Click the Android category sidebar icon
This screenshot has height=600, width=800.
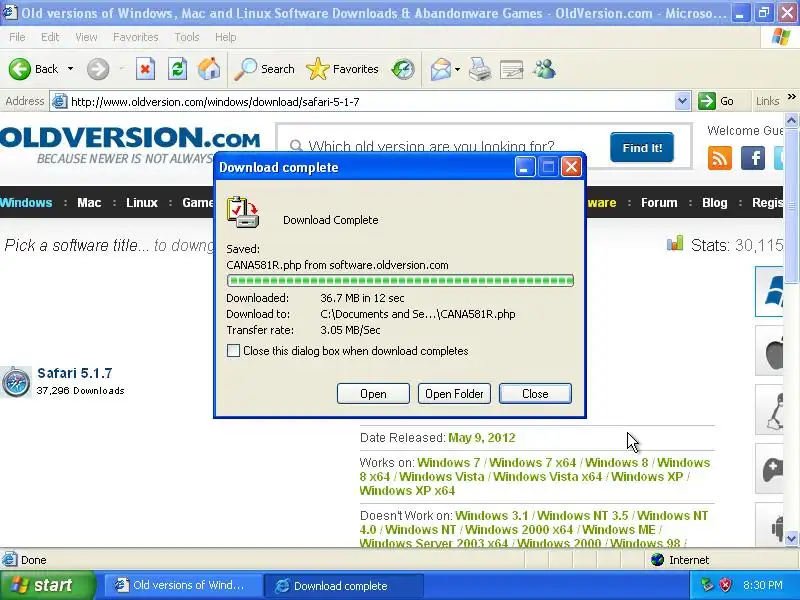[769, 524]
